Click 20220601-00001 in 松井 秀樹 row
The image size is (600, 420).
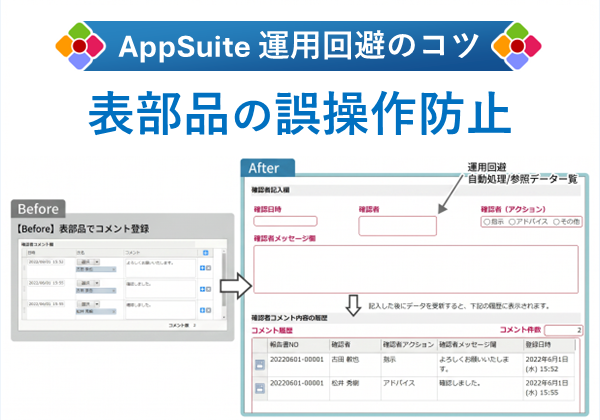(297, 383)
